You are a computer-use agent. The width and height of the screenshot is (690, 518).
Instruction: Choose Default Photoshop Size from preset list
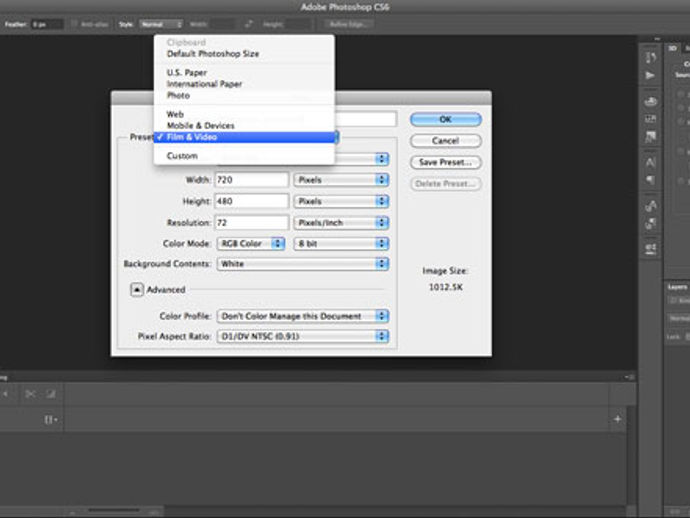[x=244, y=54]
